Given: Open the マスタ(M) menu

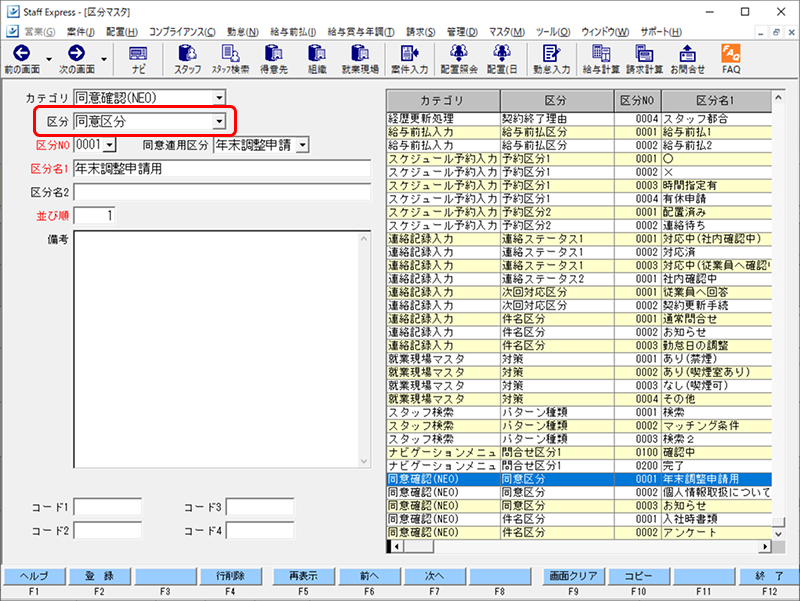Looking at the screenshot, I should pos(506,32).
